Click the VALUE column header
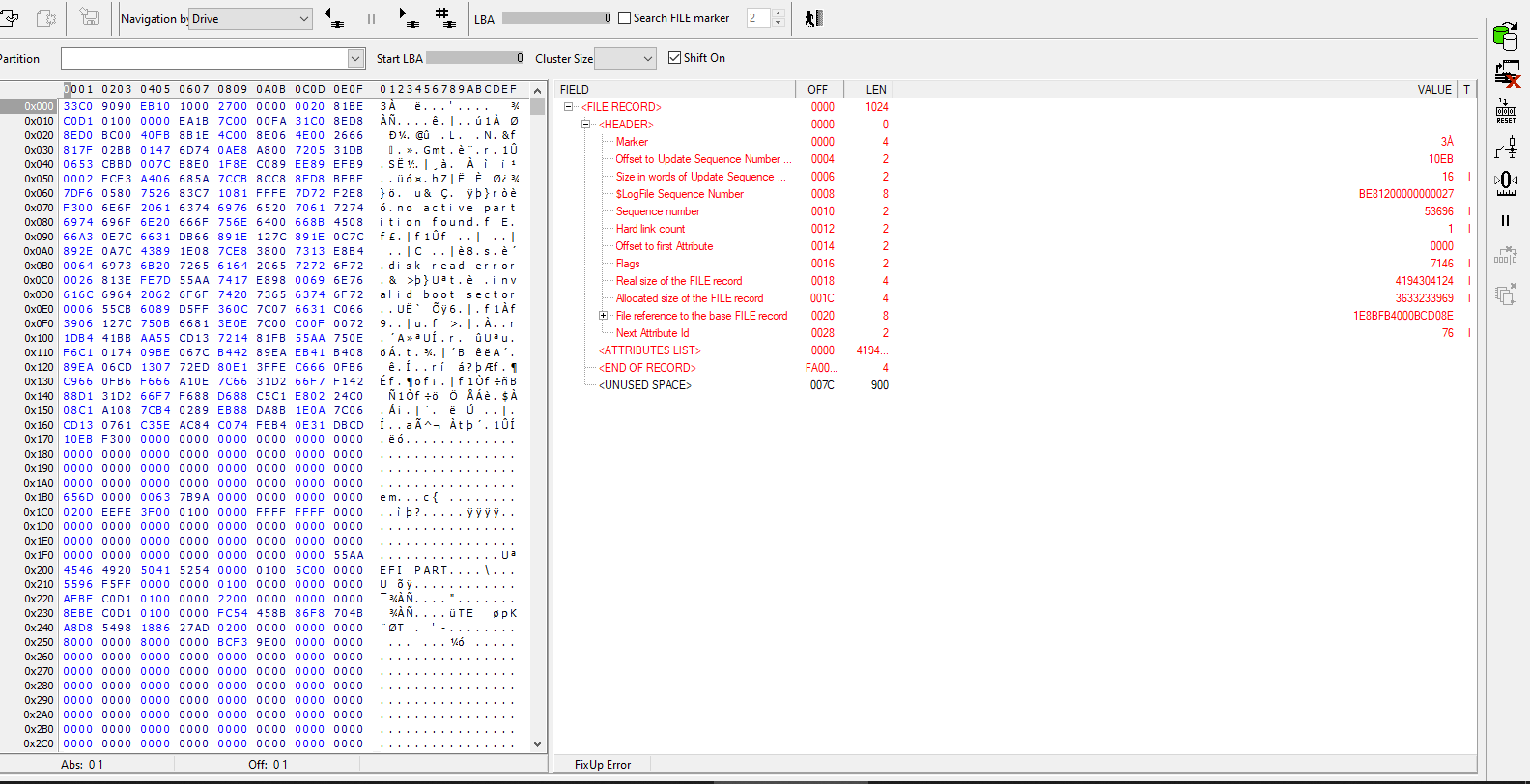The image size is (1530, 784). click(1434, 89)
